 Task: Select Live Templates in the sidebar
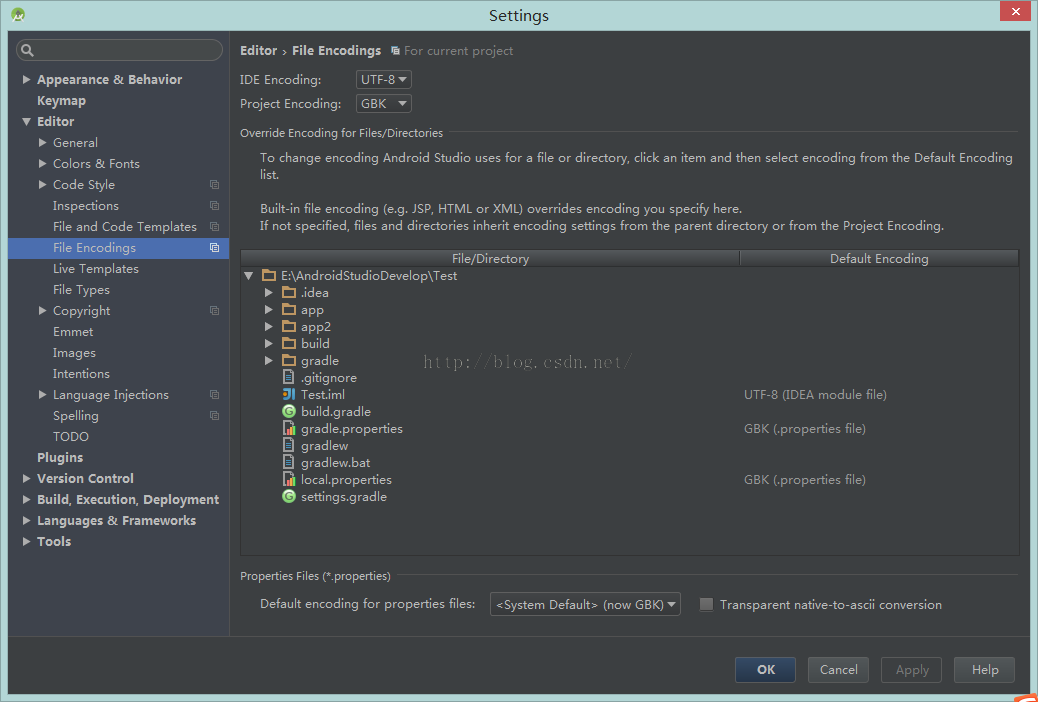96,269
